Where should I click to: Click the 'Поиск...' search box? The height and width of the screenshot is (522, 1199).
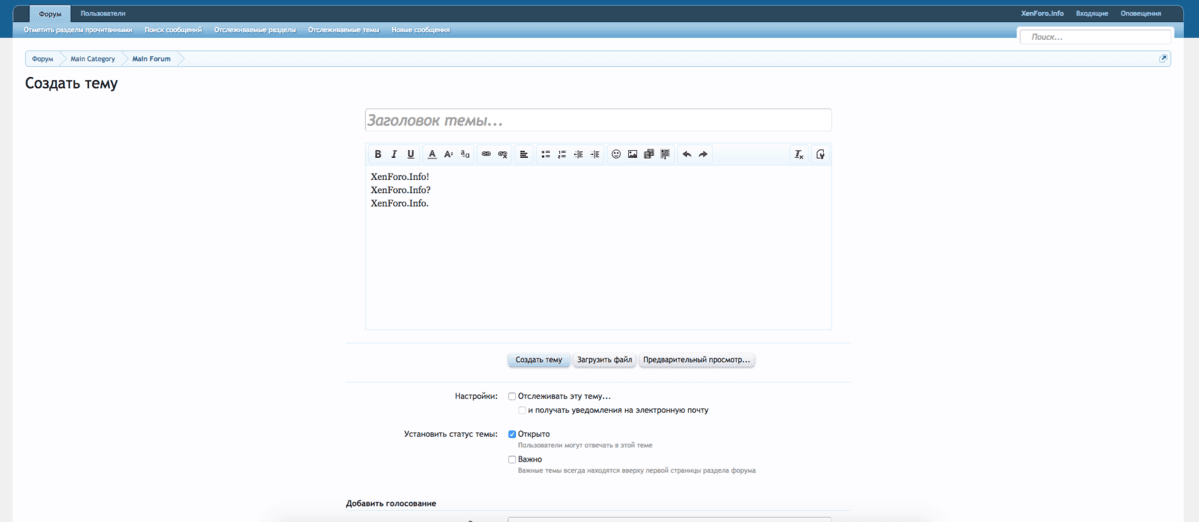pyautogui.click(x=1095, y=37)
